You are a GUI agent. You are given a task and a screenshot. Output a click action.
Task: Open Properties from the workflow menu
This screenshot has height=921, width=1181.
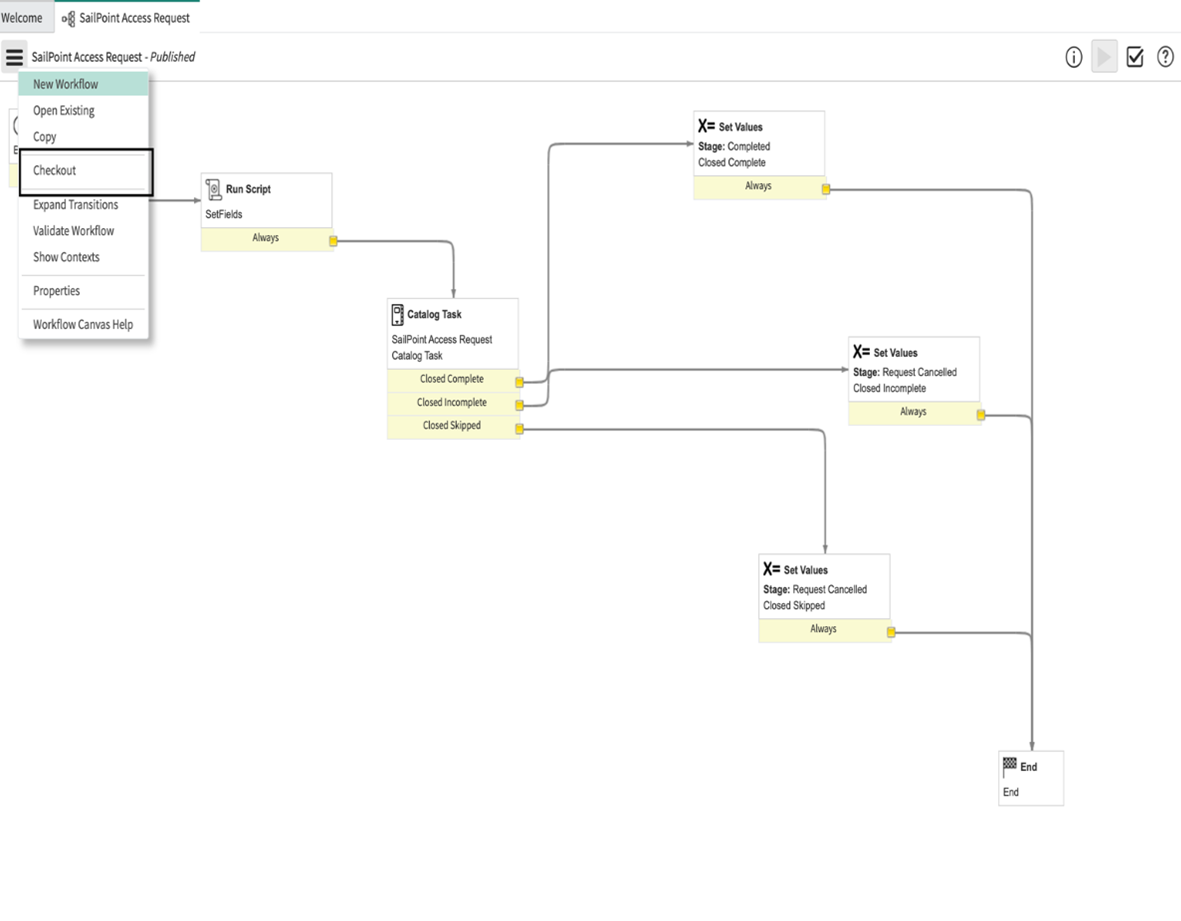tap(84, 291)
